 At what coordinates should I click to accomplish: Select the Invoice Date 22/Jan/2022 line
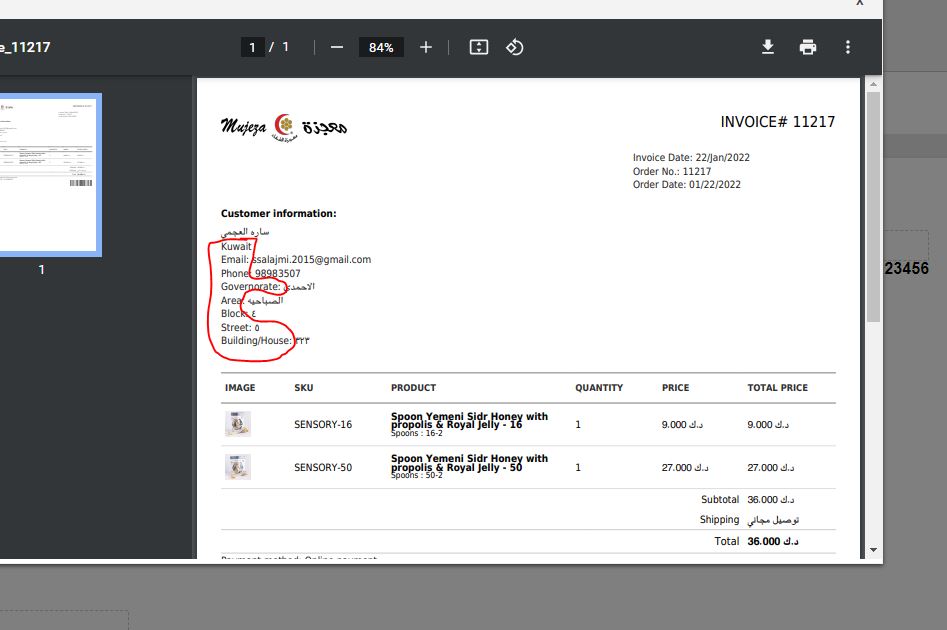(691, 158)
